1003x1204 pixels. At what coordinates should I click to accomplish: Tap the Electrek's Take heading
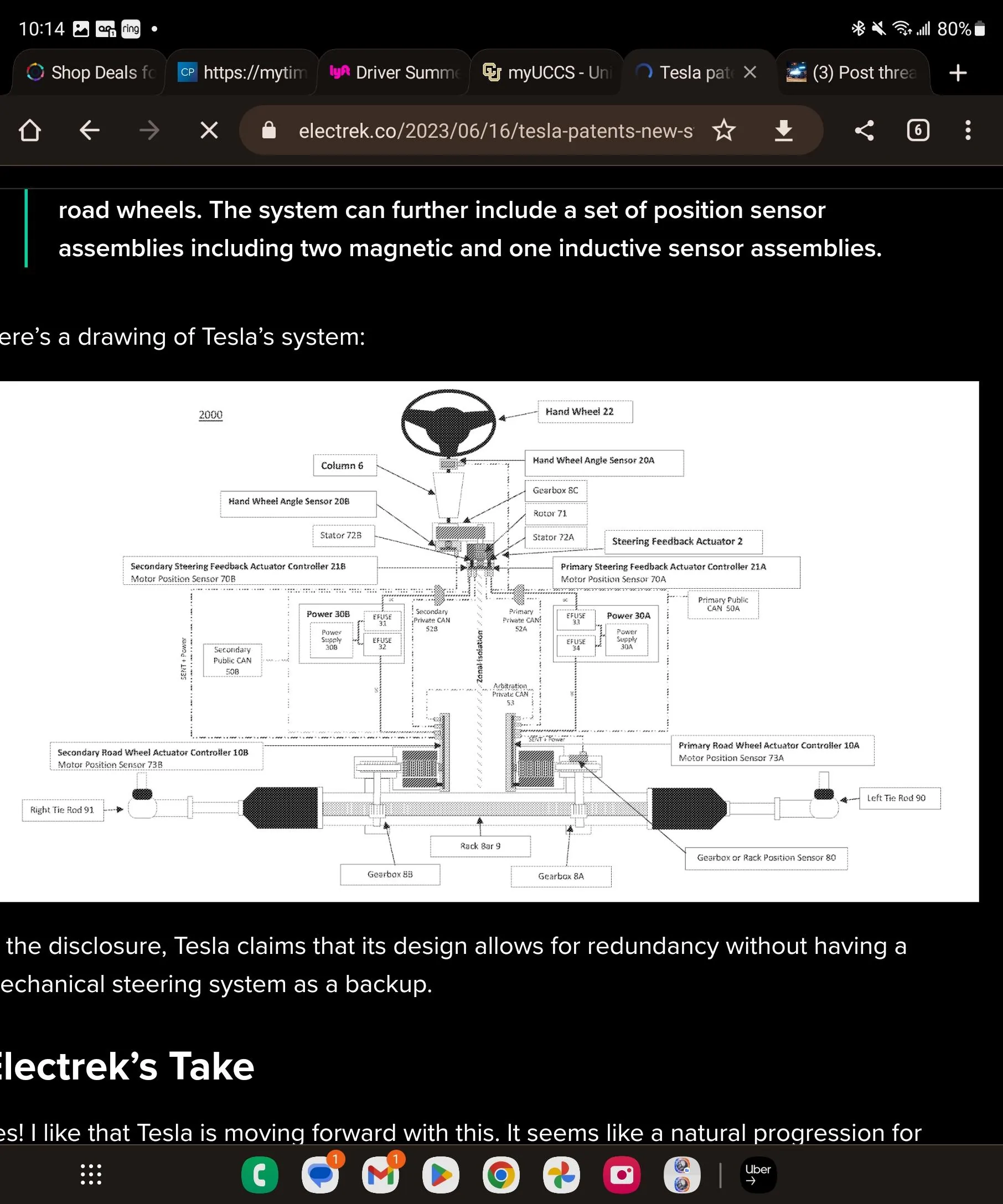coord(126,1067)
